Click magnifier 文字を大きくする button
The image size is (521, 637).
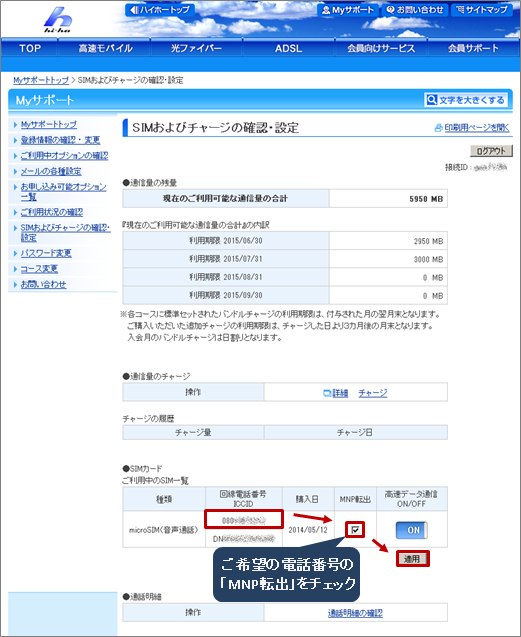point(466,100)
